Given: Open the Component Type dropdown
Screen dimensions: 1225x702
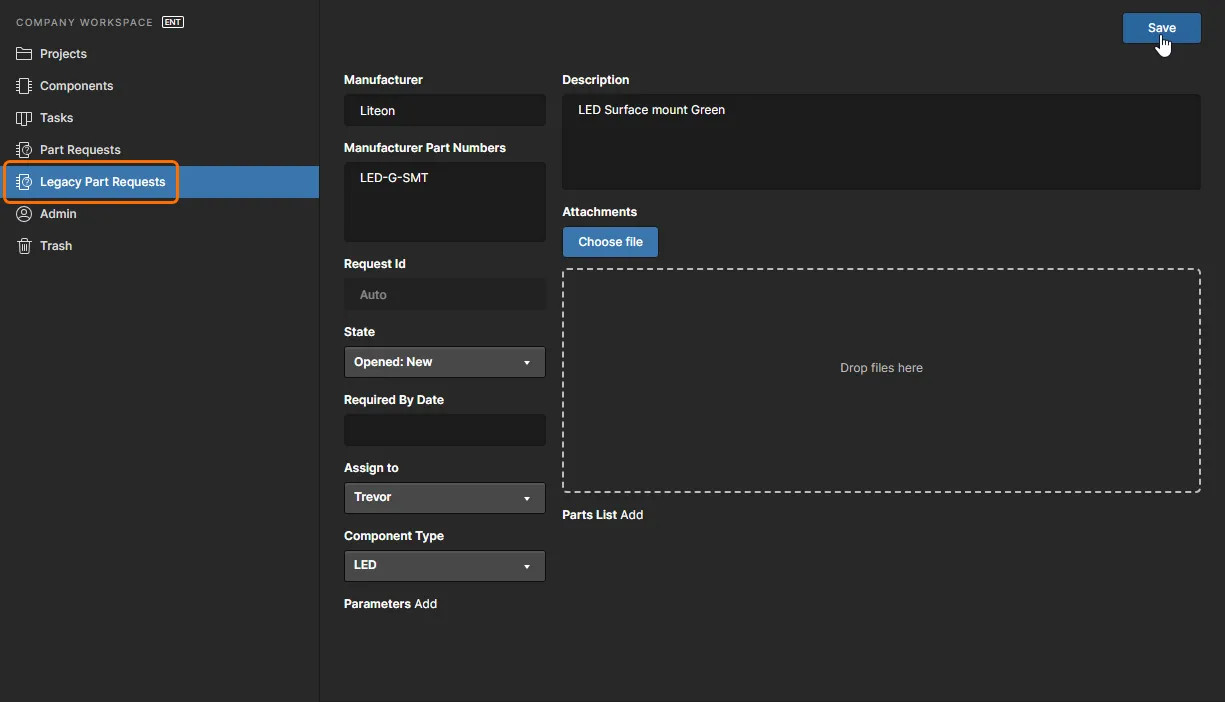Looking at the screenshot, I should [x=444, y=565].
